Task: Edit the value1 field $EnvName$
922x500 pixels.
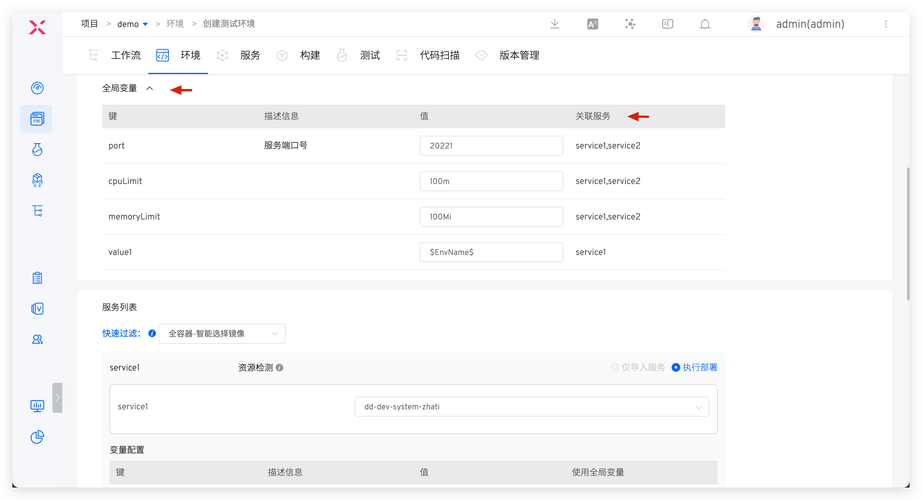Action: [x=491, y=252]
